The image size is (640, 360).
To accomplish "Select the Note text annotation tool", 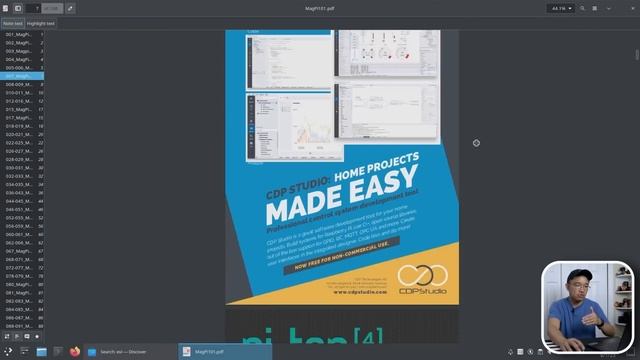I will click(13, 24).
